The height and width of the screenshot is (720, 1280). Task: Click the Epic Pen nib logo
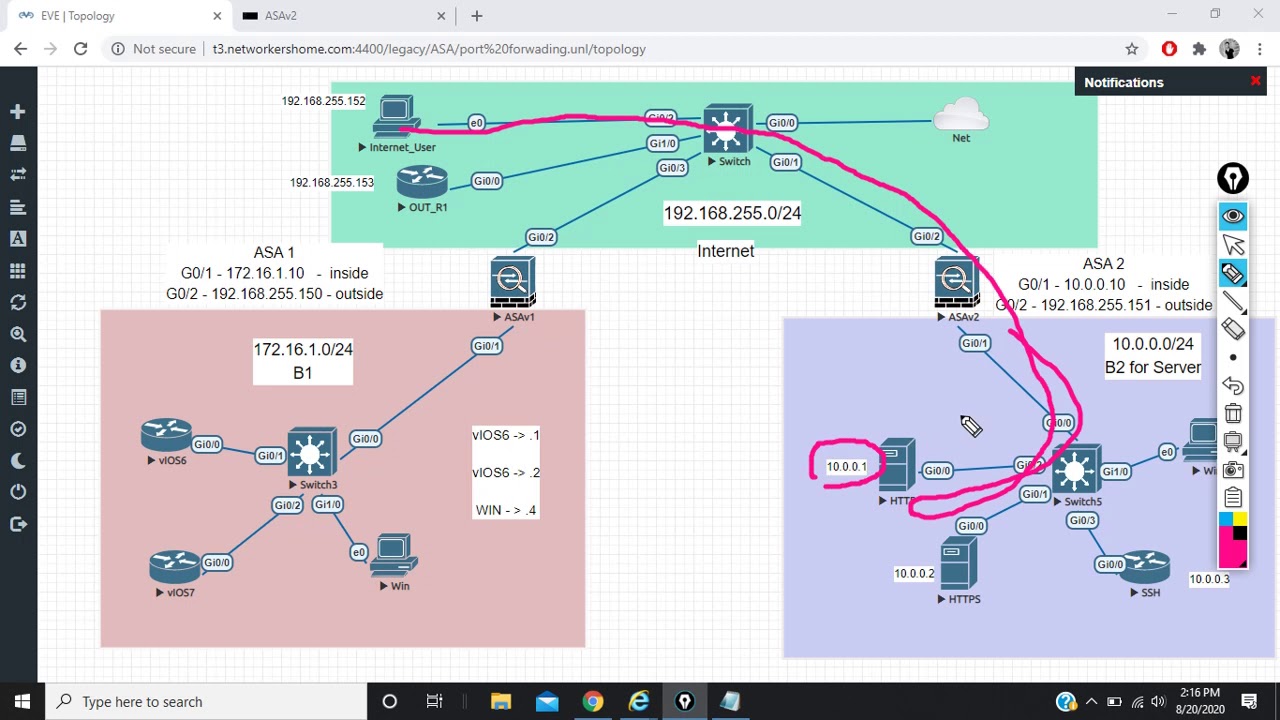1233,179
